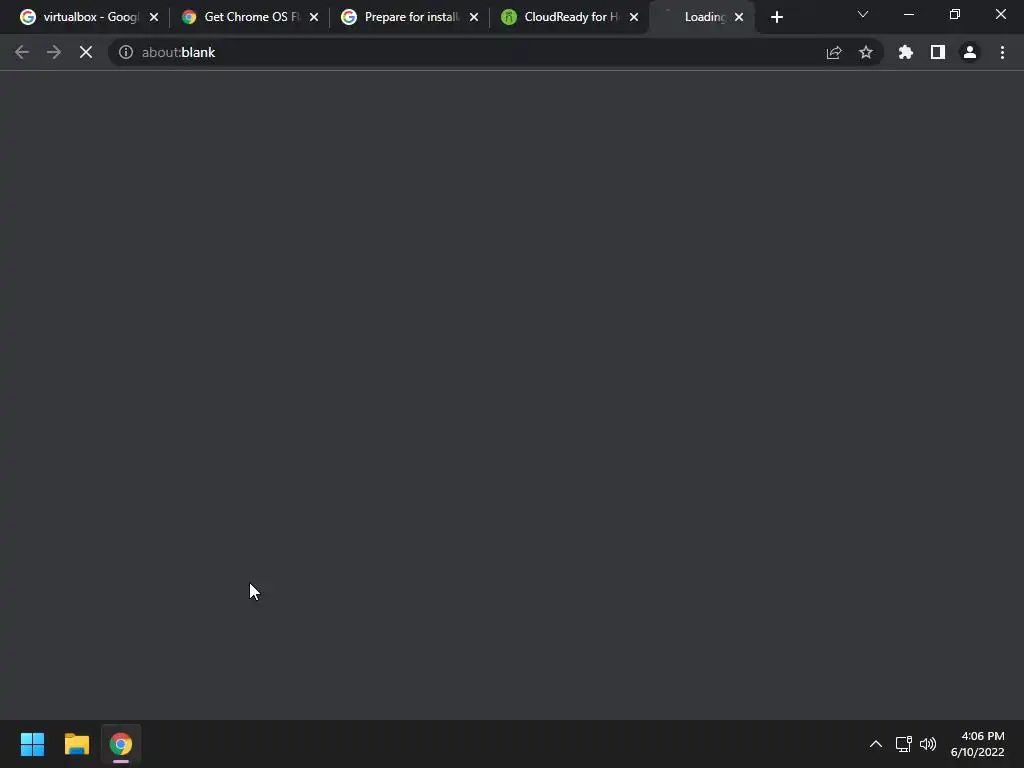
Task: Select the Loading tab
Action: point(704,17)
